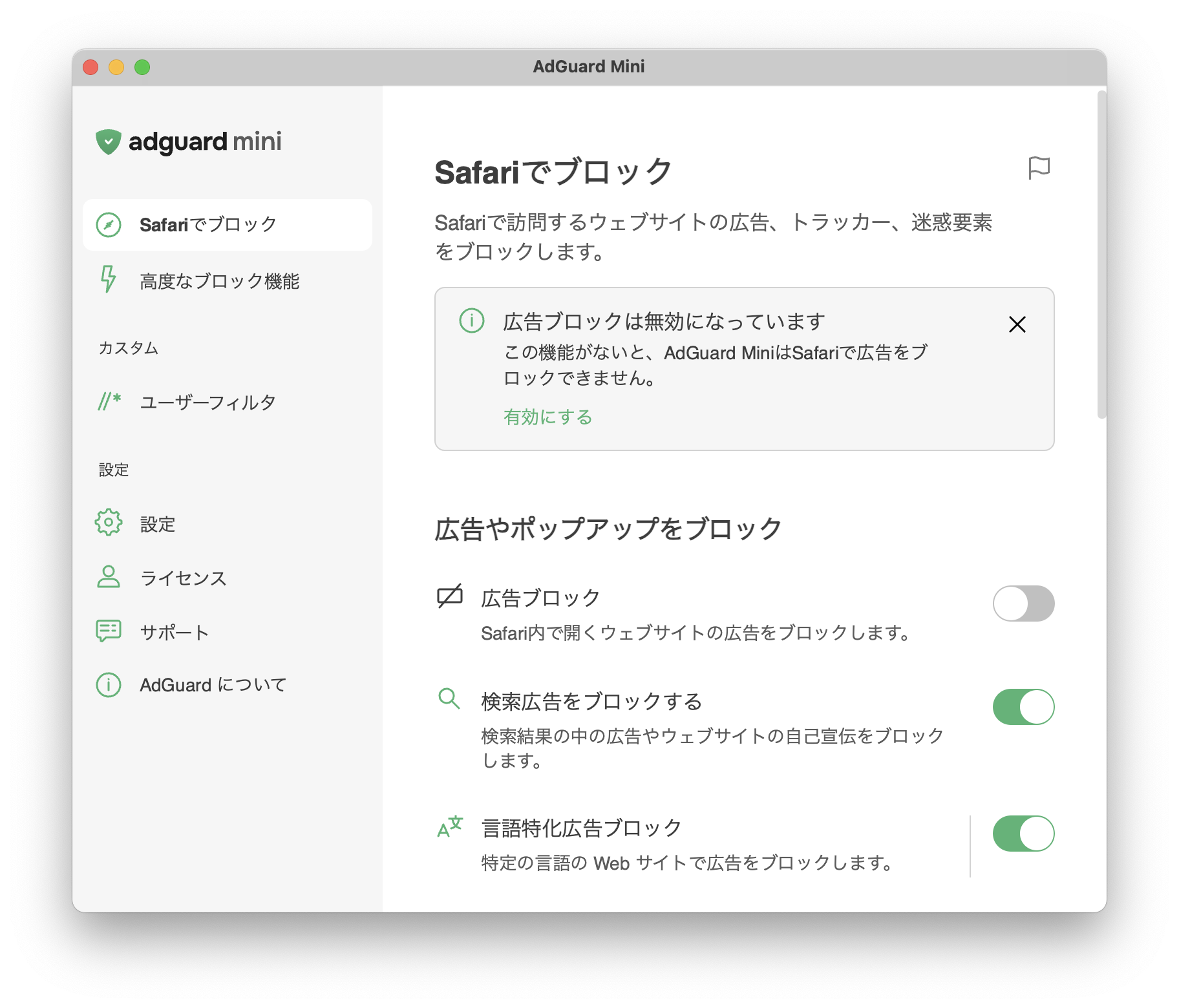Screen dimensions: 1179x1008
Task: Click the user filter //* icon
Action: (109, 401)
